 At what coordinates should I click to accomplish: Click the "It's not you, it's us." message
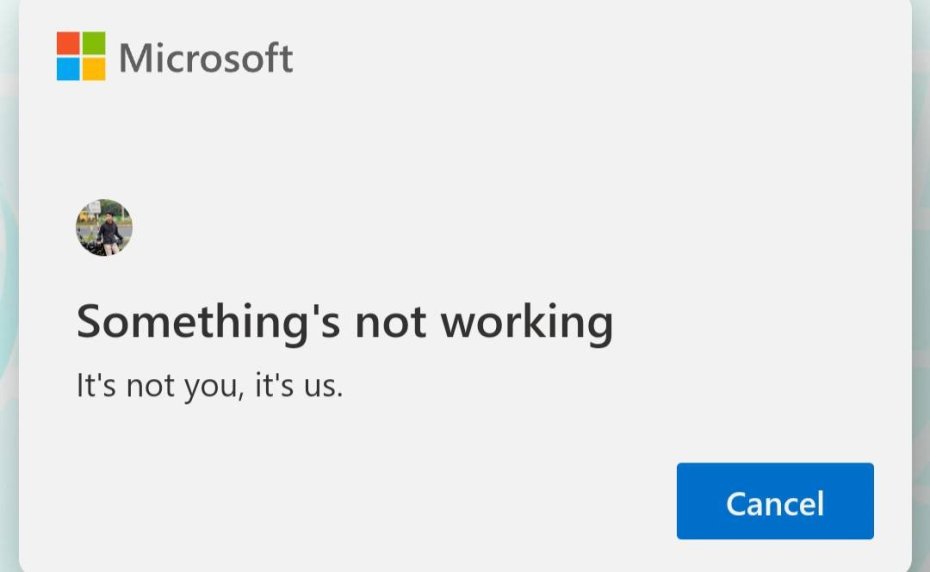point(210,385)
